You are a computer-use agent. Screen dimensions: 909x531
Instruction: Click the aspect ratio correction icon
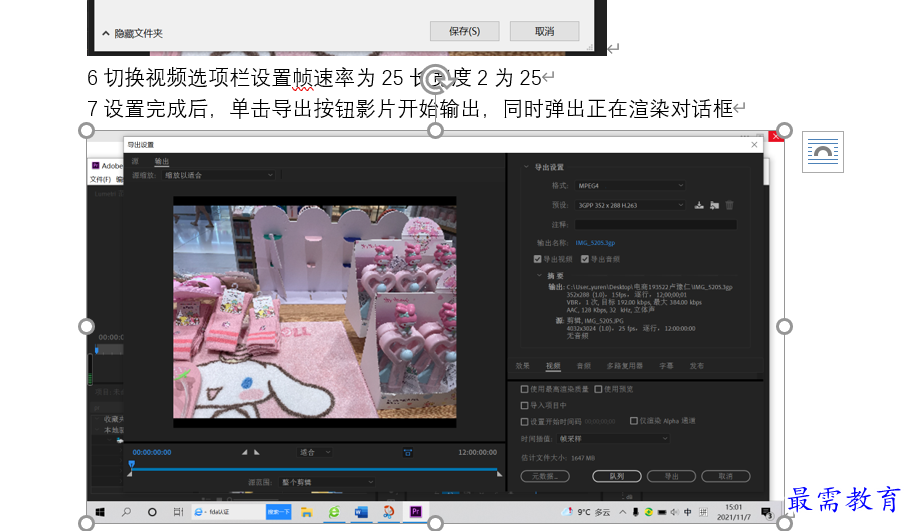click(408, 452)
